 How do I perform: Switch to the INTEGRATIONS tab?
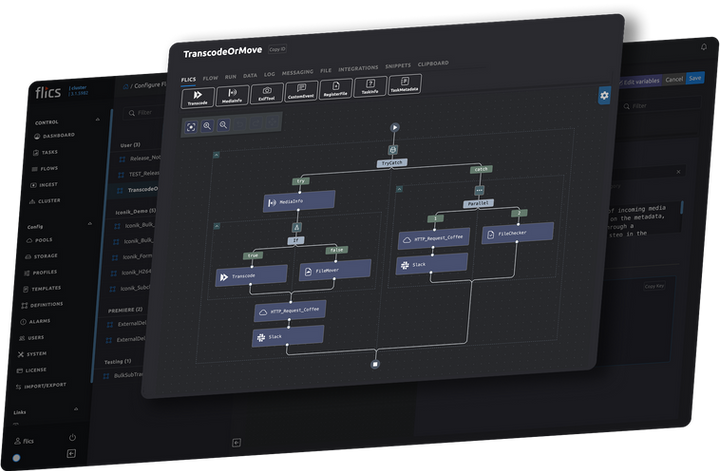pos(358,68)
